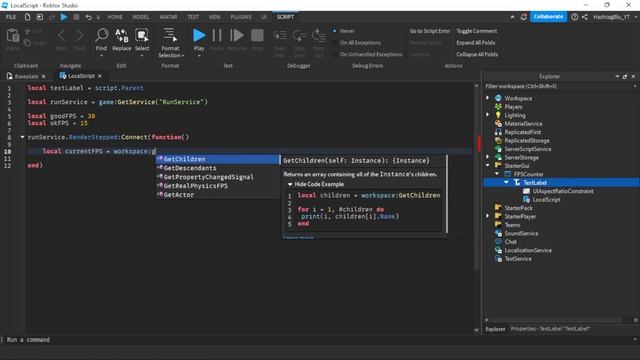Click the small blue Play icon in quick access bar
This screenshot has height=360, width=640.
(64, 17)
